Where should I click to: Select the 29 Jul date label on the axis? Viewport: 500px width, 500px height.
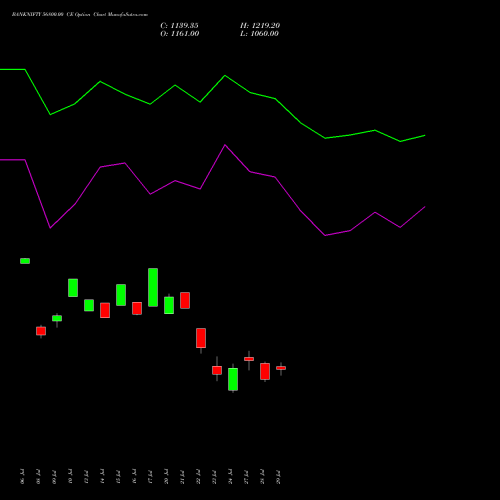278,476
